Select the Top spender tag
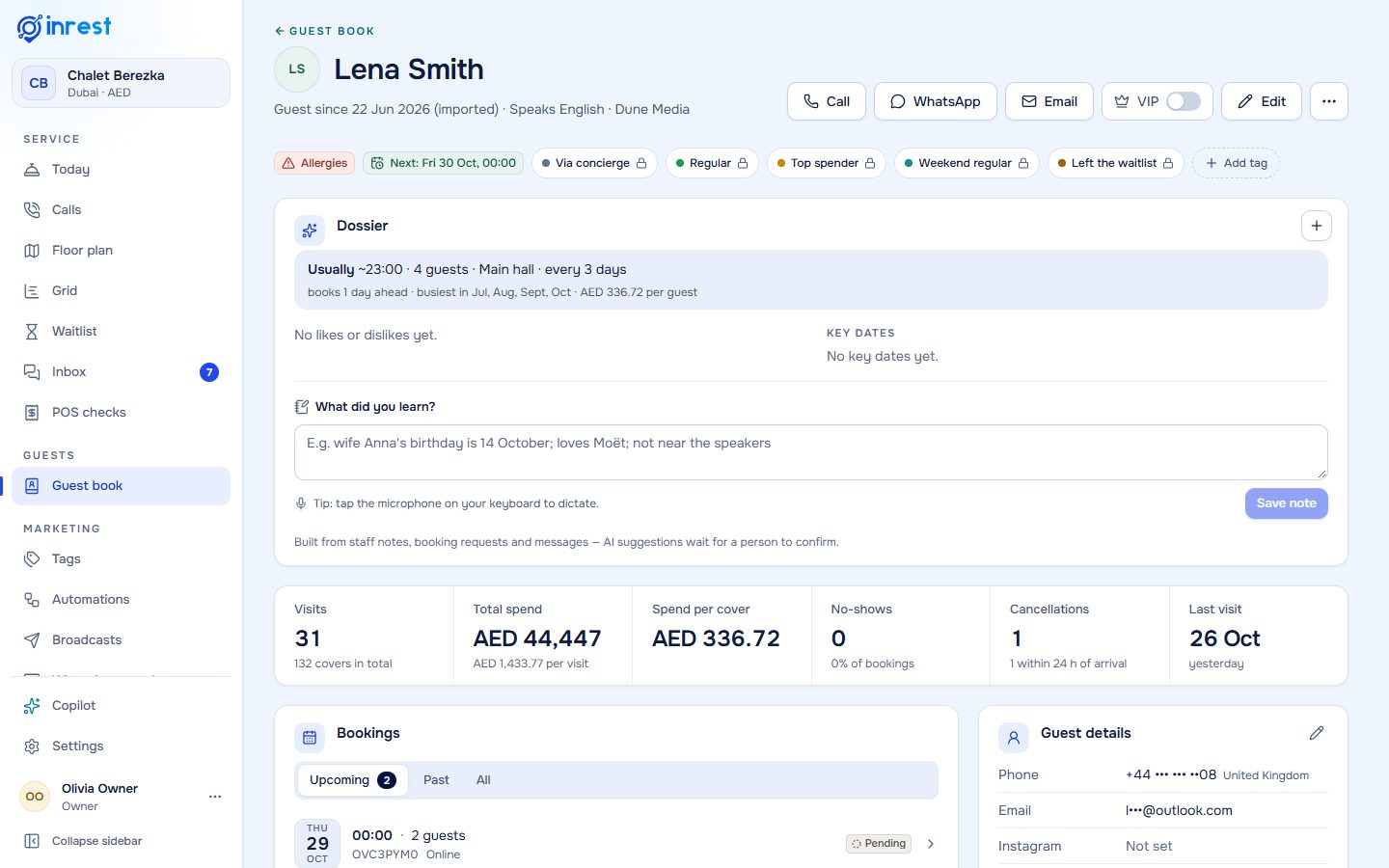Screen dimensions: 1389x868 click(x=826, y=163)
